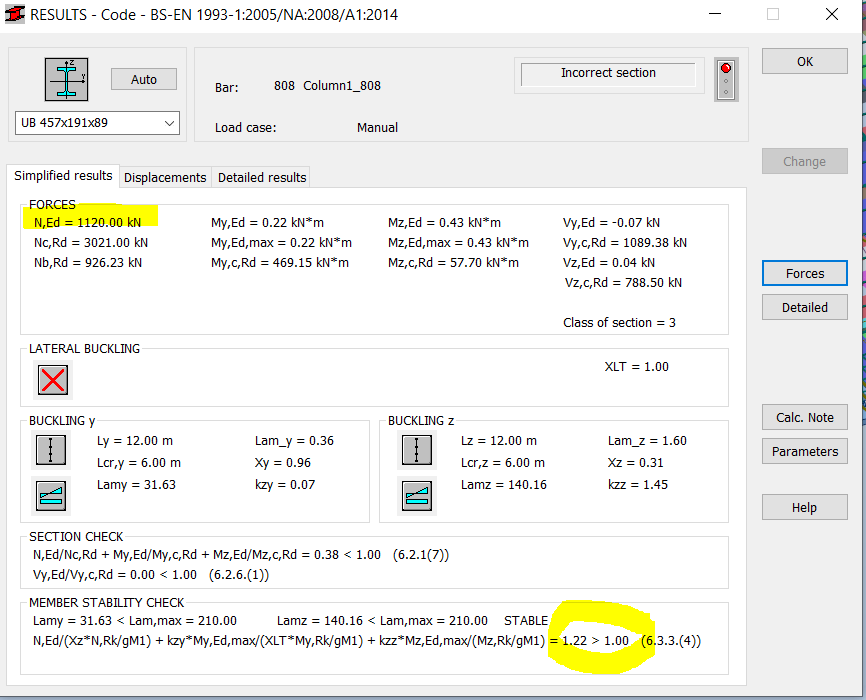Open the UB 457x191x89 section dropdown
866x700 pixels.
pos(170,123)
